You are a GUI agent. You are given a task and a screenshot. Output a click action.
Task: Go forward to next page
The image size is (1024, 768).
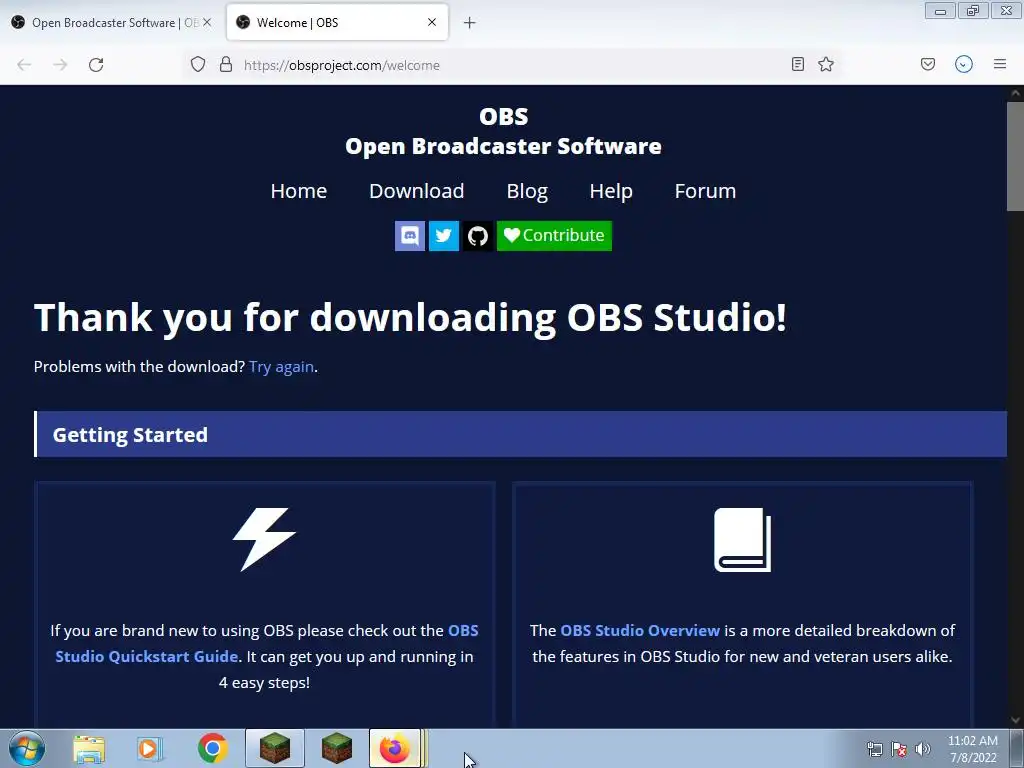point(60,65)
